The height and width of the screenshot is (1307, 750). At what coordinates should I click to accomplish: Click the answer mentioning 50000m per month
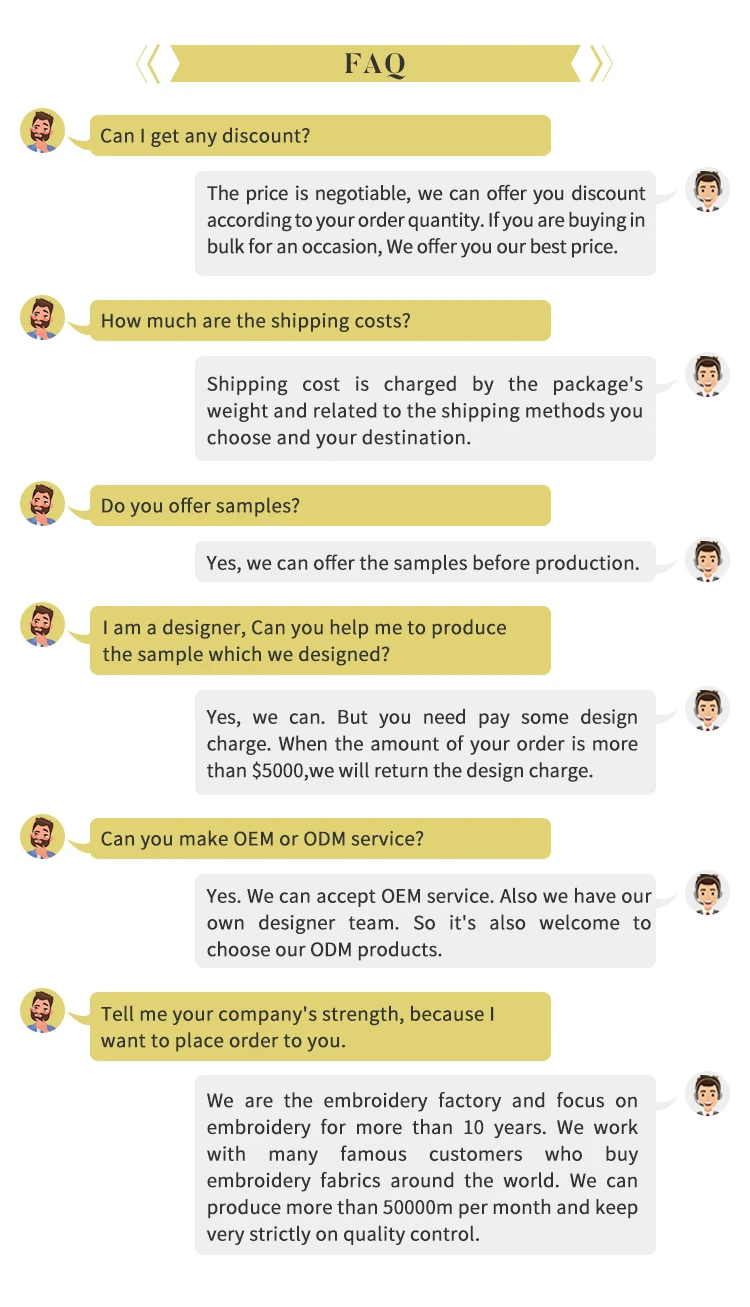click(x=424, y=1166)
